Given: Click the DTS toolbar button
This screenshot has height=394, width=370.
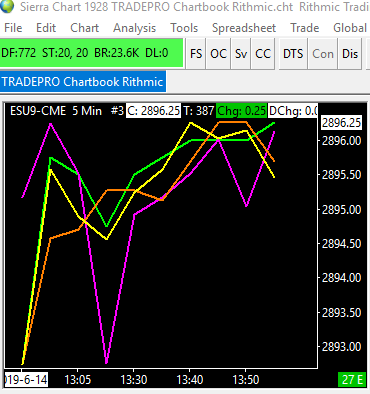Looking at the screenshot, I should pyautogui.click(x=293, y=54).
